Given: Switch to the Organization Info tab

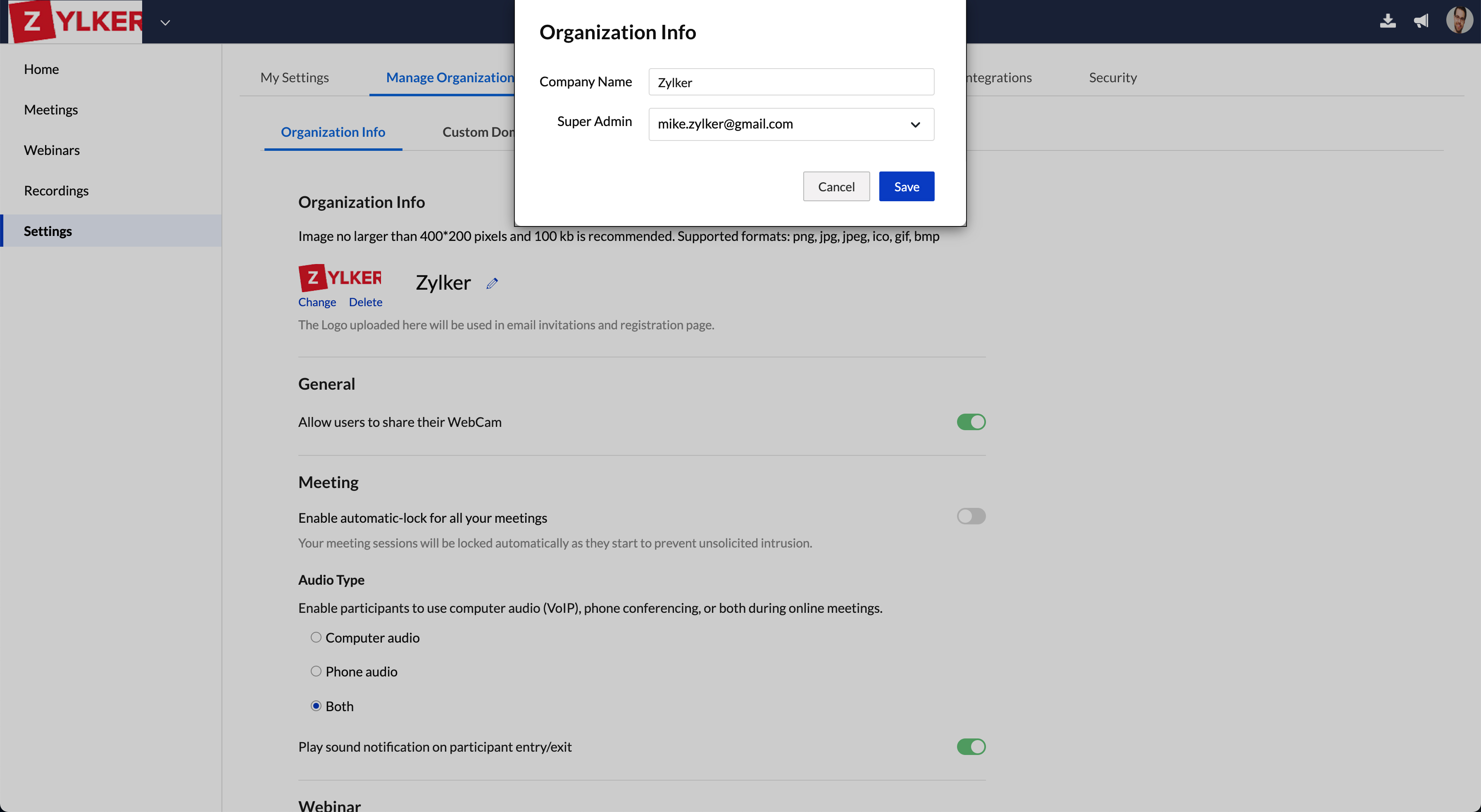Looking at the screenshot, I should click(x=333, y=131).
